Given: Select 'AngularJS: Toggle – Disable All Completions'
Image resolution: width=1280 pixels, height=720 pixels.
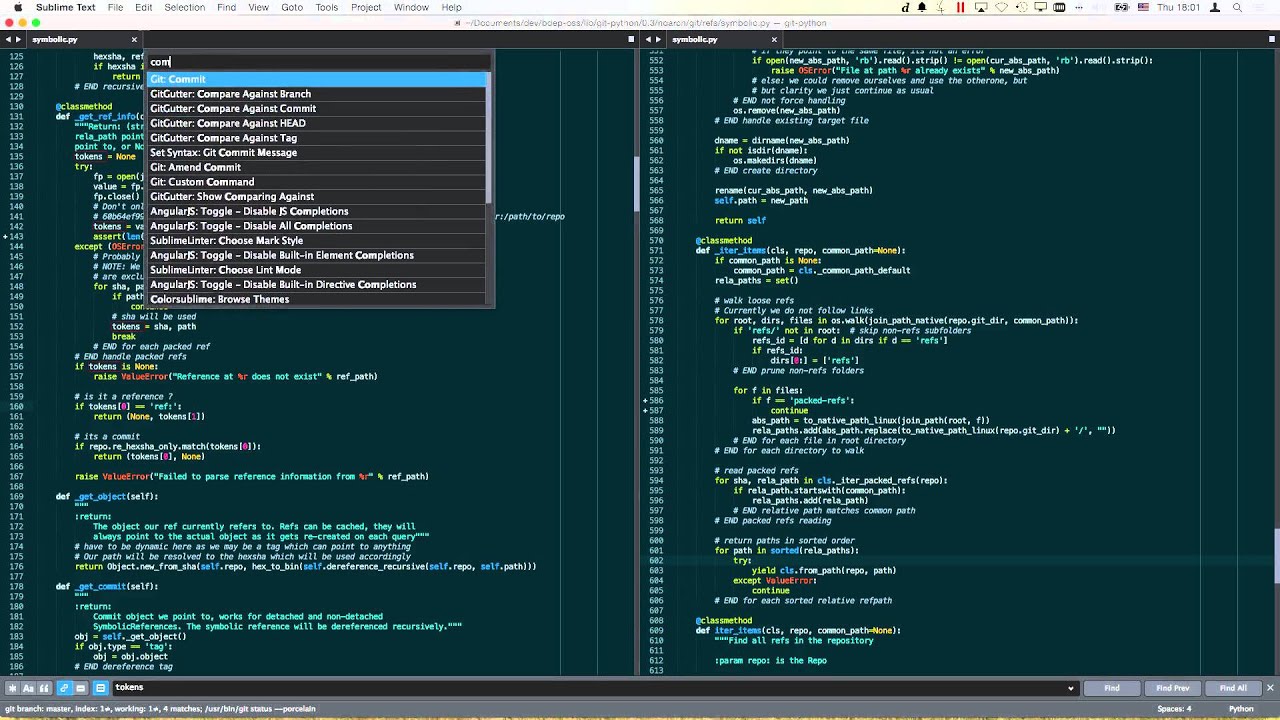Looking at the screenshot, I should [x=317, y=226].
